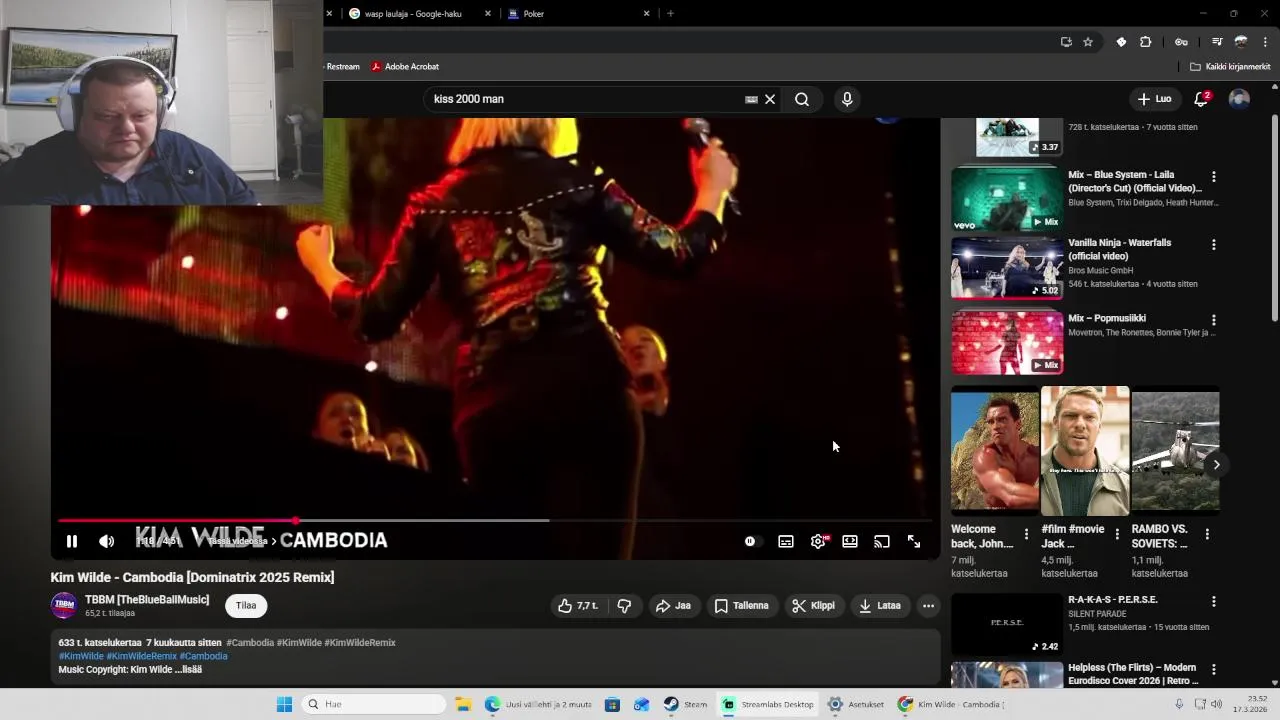Open Chrome profile avatar

click(1241, 42)
